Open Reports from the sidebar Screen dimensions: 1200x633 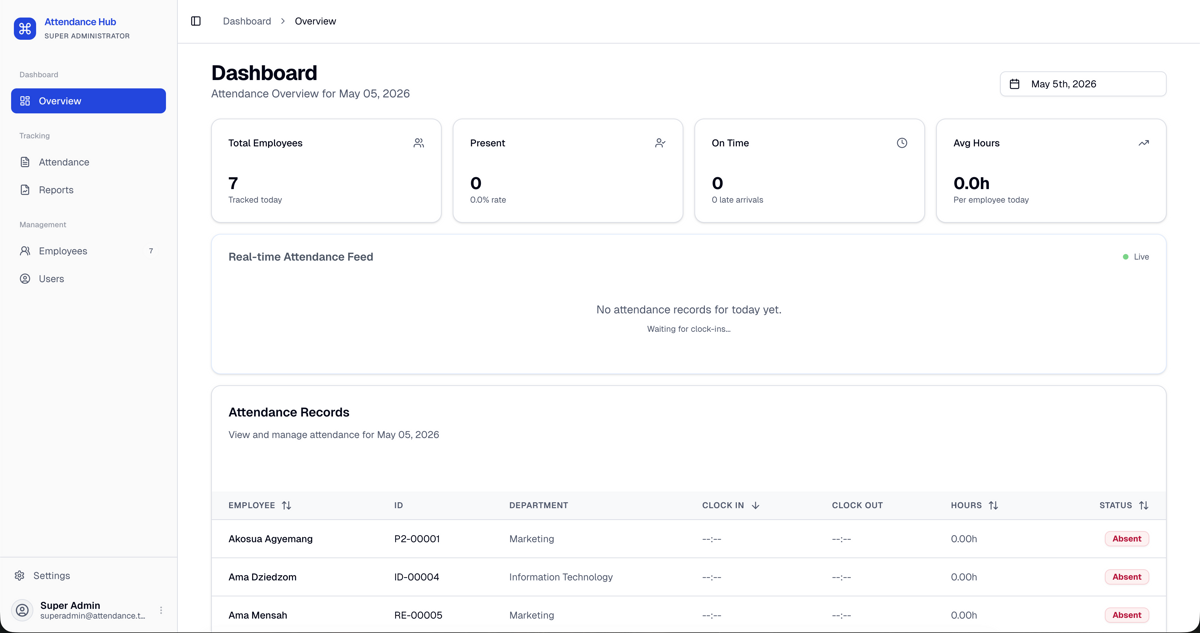[x=88, y=190]
